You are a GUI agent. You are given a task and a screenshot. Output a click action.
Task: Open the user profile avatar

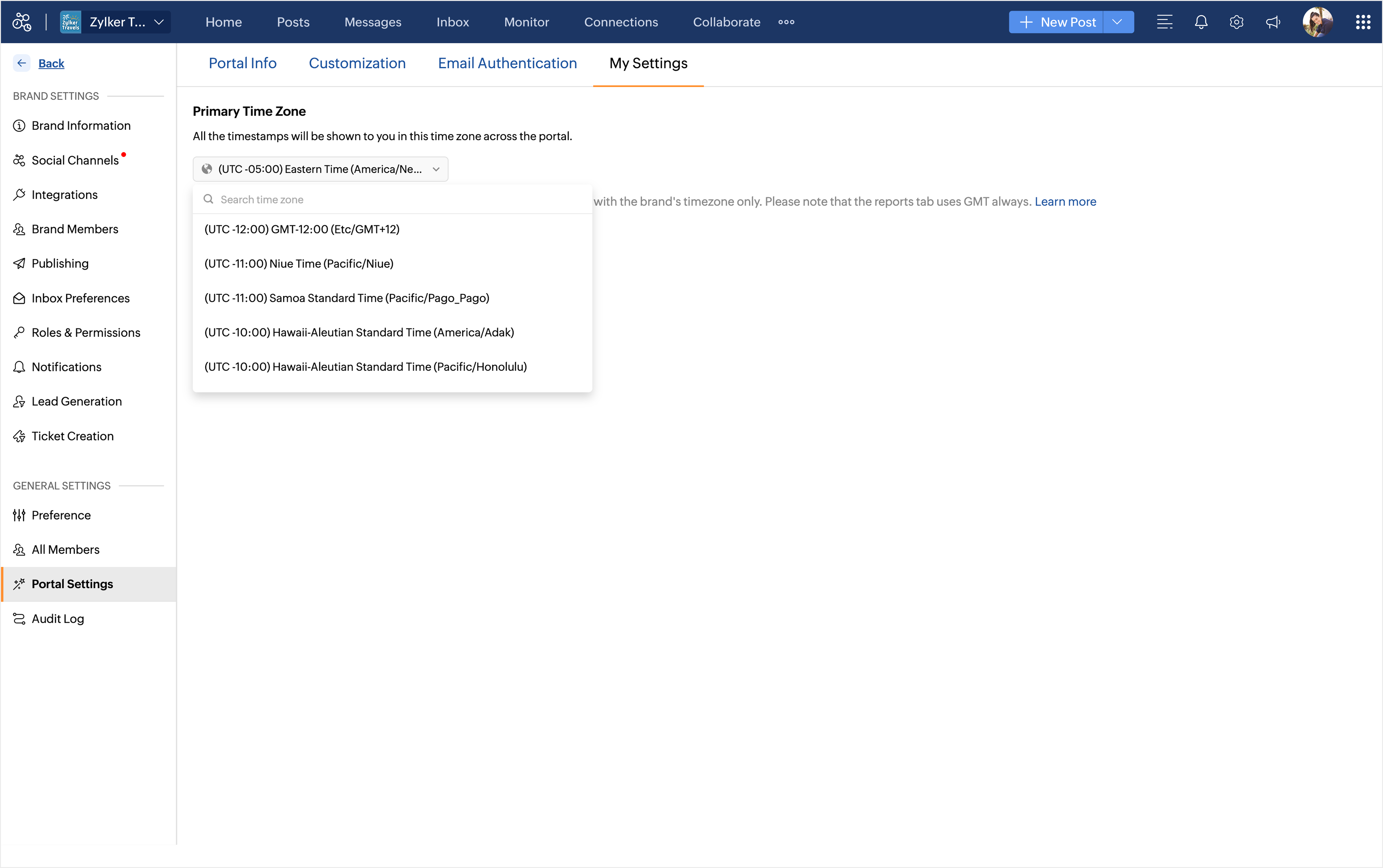pos(1317,22)
